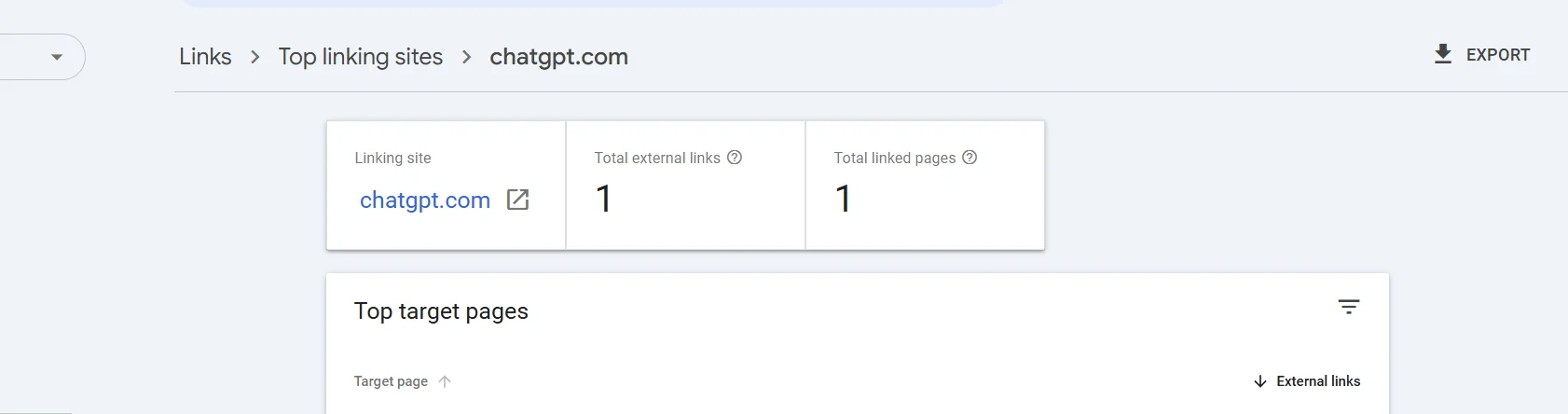Select the Total external links label
Screen dimensions: 1568x414
coord(657,159)
